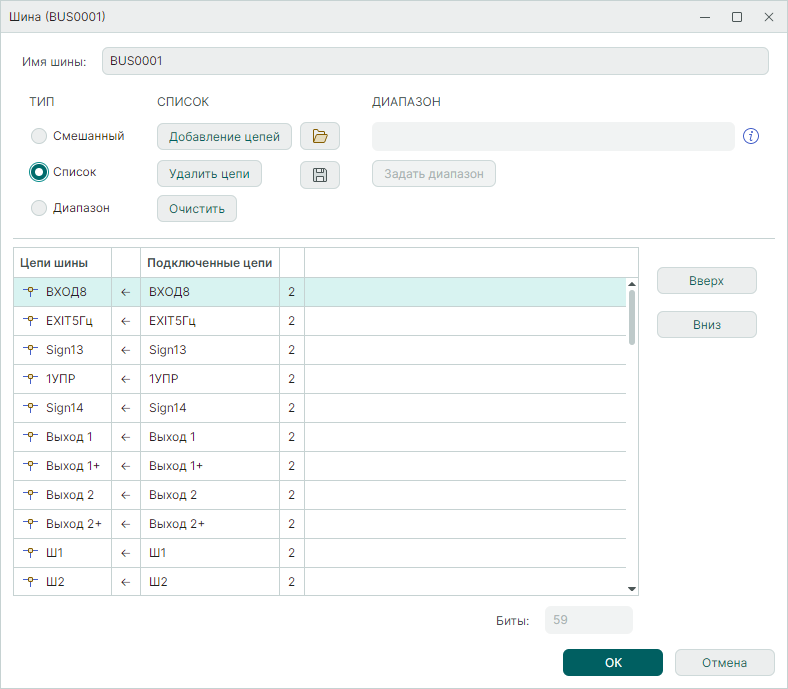Click the table's vertical scrollbar thumb
Image resolution: width=788 pixels, height=689 pixels.
coord(632,315)
